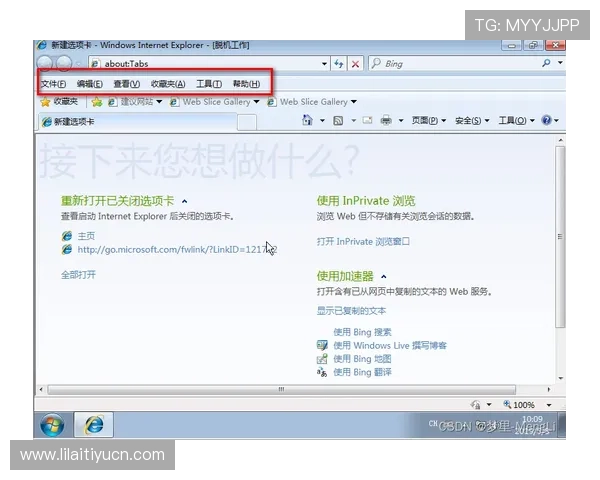
Task: Click 使用 Bing 翻译 accelerator
Action: (x=362, y=372)
